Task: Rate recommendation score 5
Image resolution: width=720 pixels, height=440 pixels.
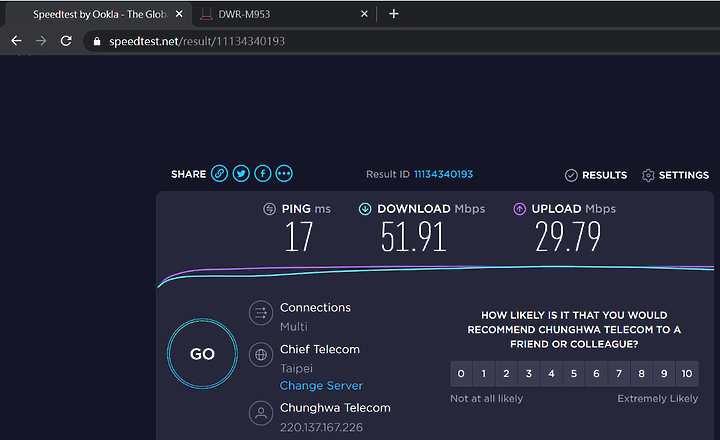Action: [574, 373]
